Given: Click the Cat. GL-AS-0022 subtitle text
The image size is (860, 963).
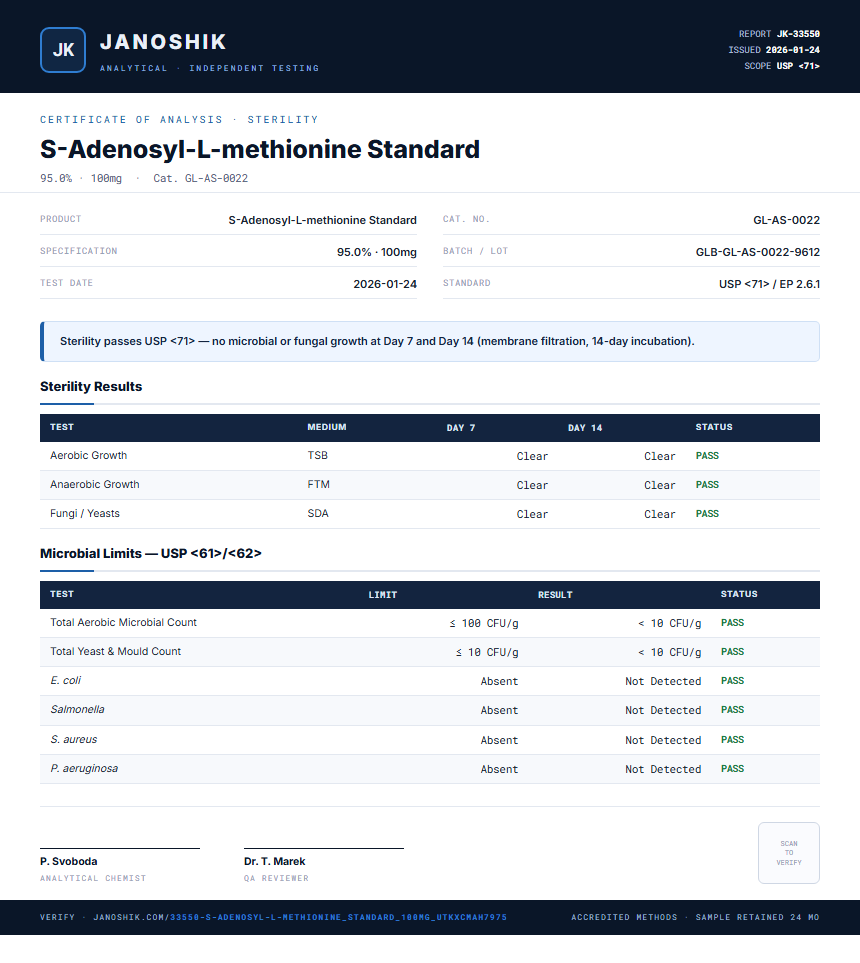Looking at the screenshot, I should click(x=200, y=178).
